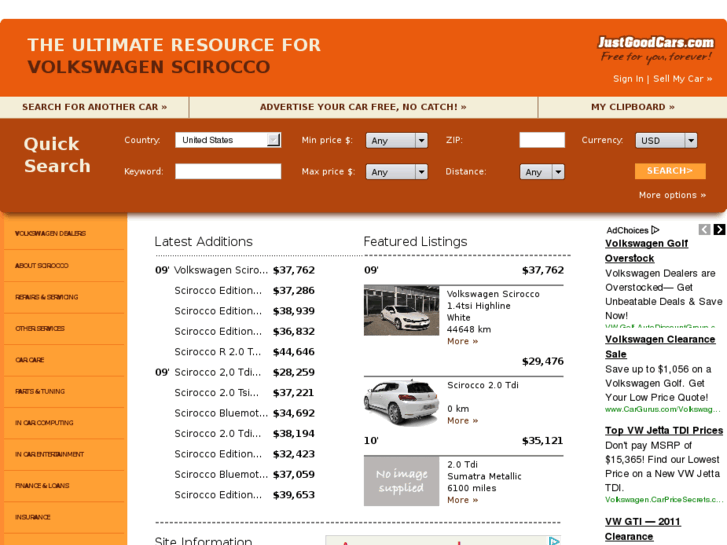727x545 pixels.
Task: Open Scirocco 2.0 Tdi $28,259 listing
Action: (235, 372)
